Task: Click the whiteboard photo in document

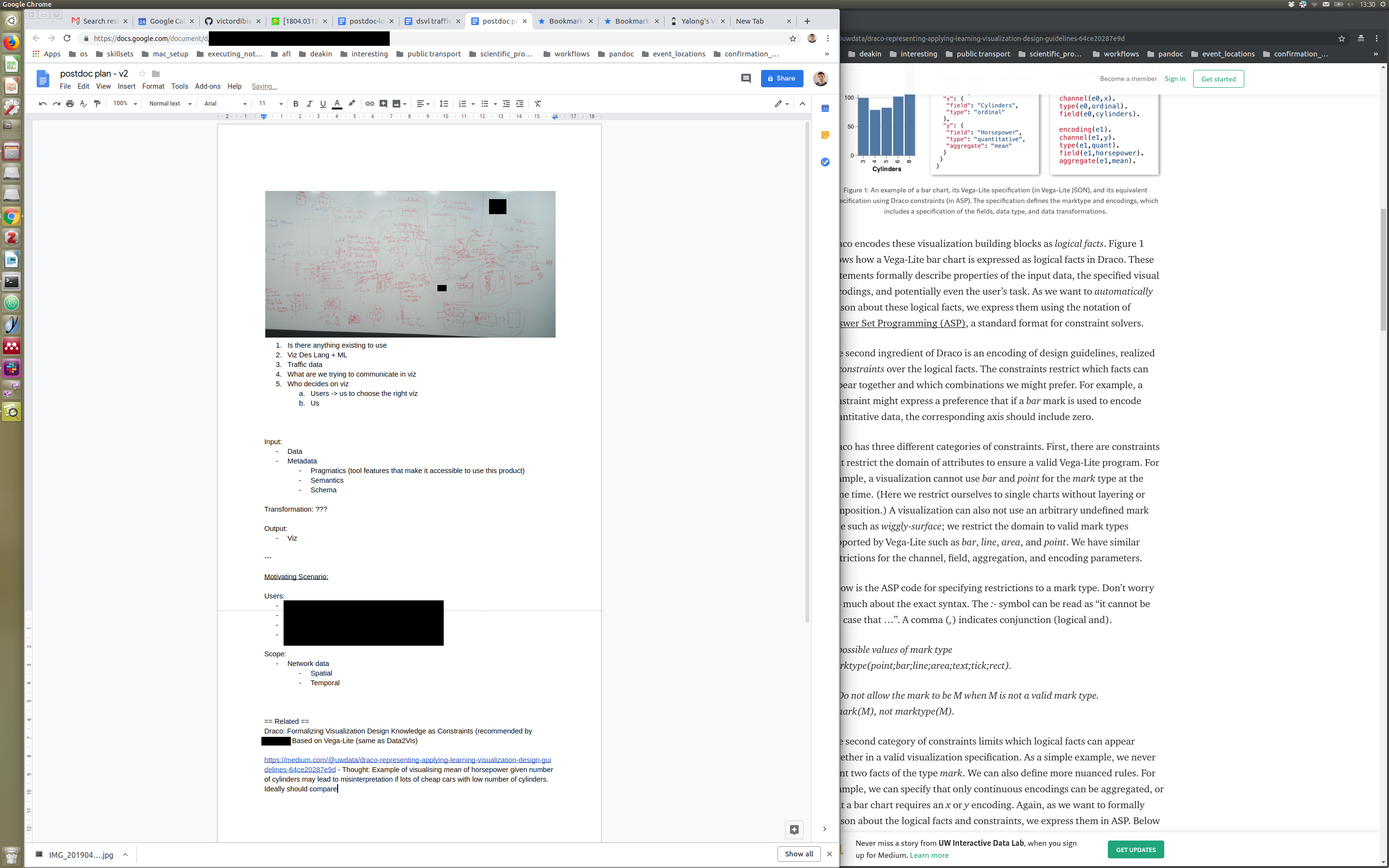Action: [410, 264]
